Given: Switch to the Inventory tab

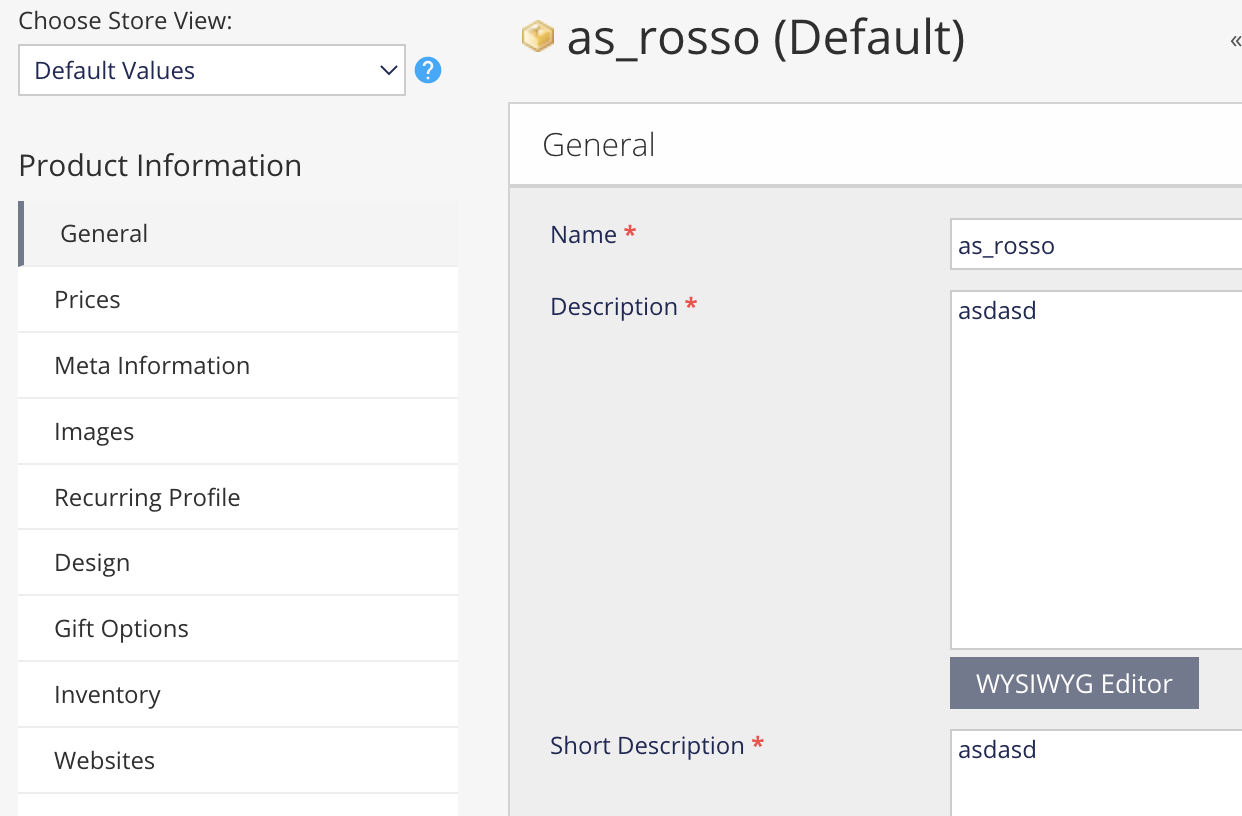Looking at the screenshot, I should pos(107,695).
